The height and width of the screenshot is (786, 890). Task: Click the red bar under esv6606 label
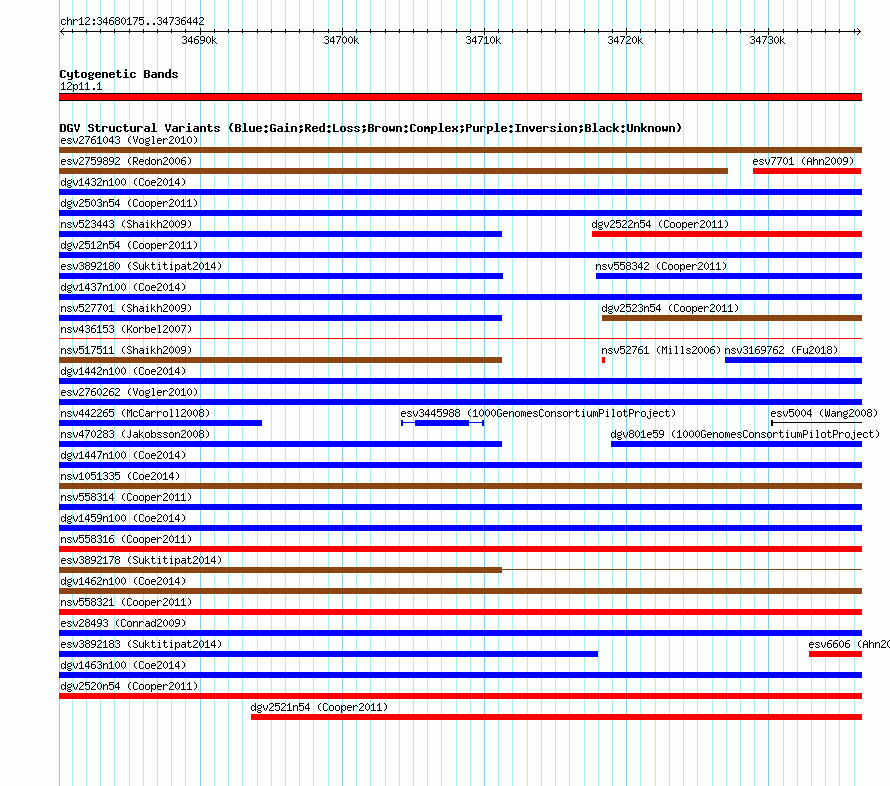tap(835, 654)
